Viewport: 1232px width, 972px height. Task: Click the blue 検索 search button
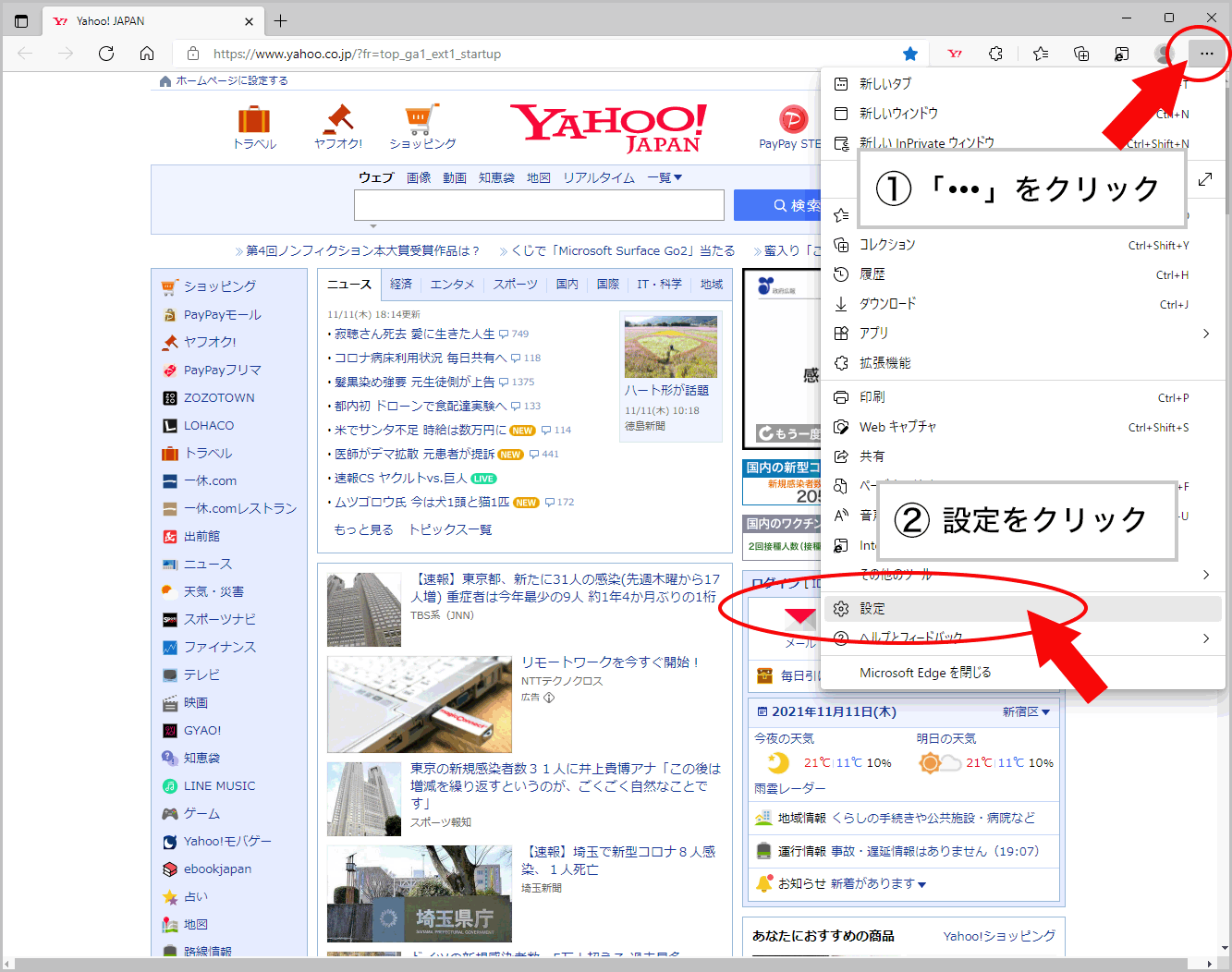point(777,205)
